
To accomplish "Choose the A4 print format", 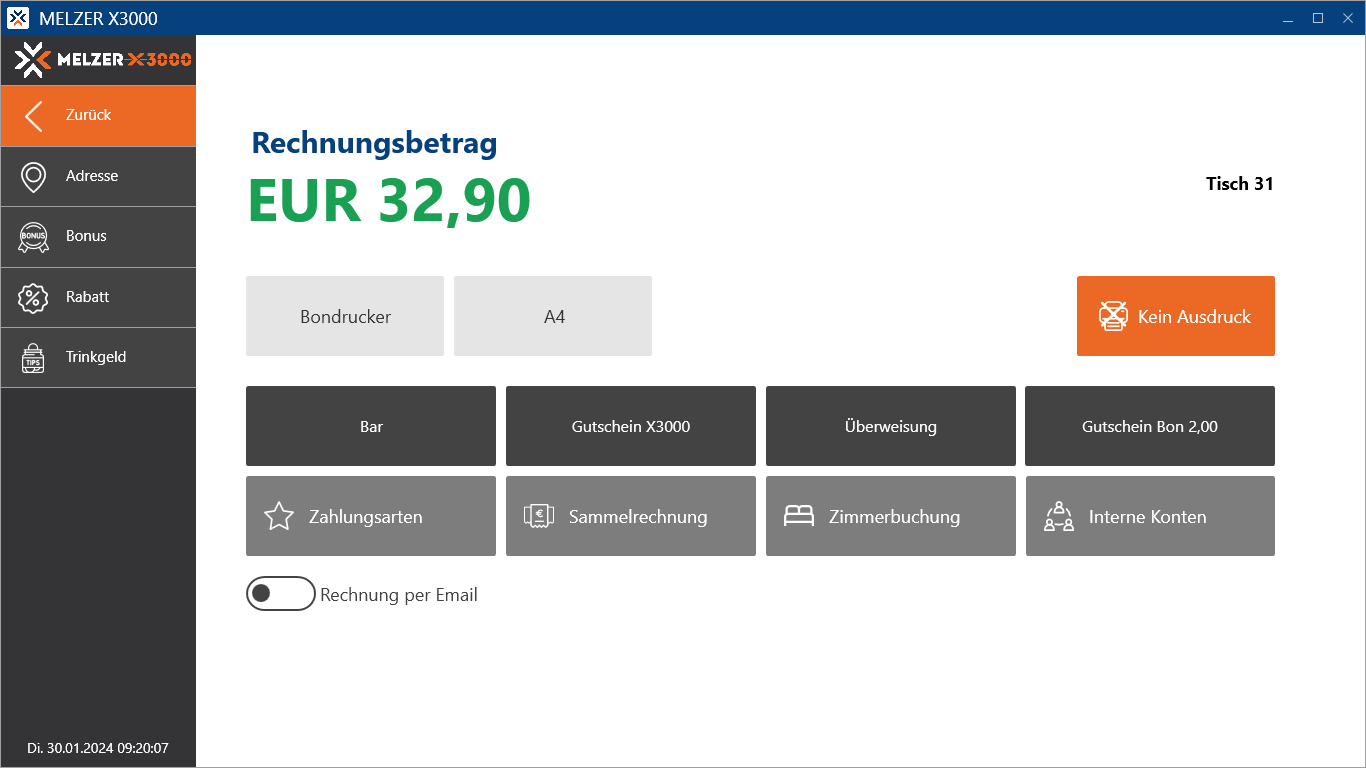I will [x=553, y=317].
